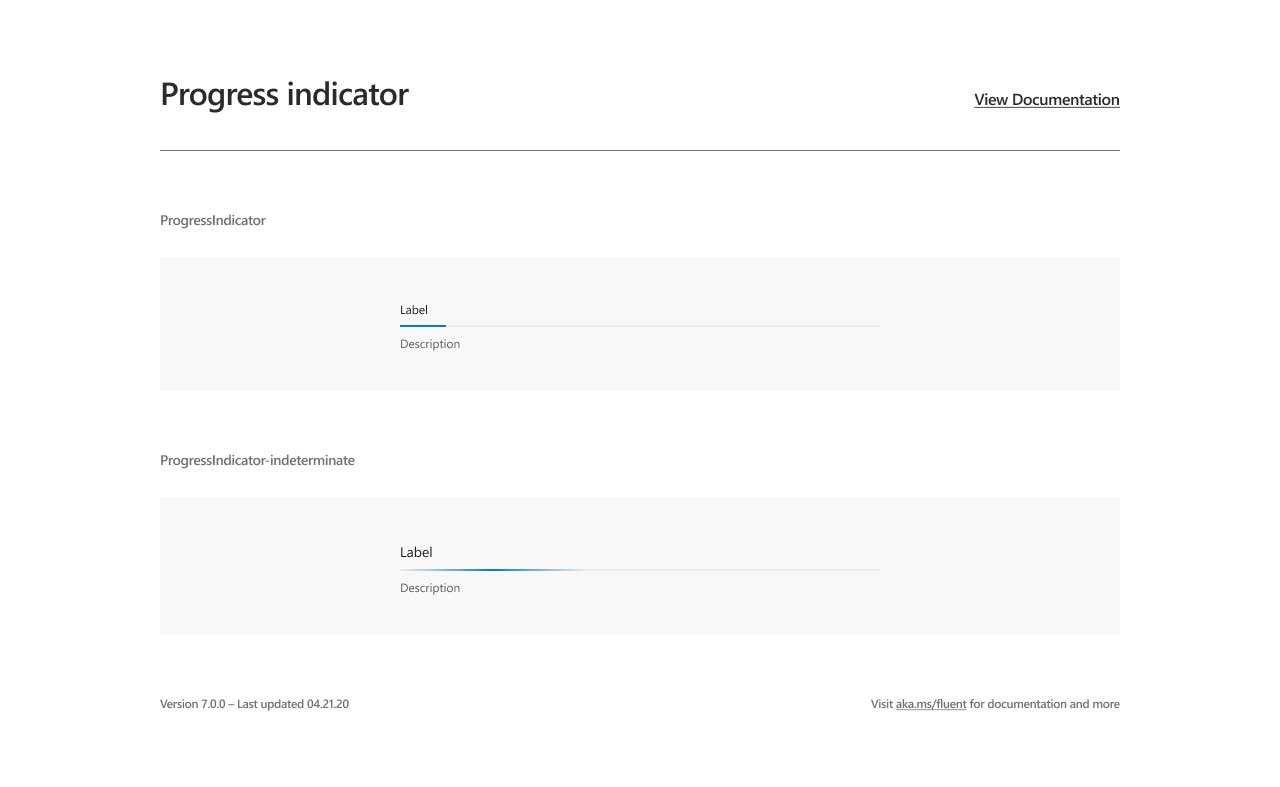Image resolution: width=1280 pixels, height=787 pixels.
Task: Click the ProgressIndicator section heading
Action: 213,220
